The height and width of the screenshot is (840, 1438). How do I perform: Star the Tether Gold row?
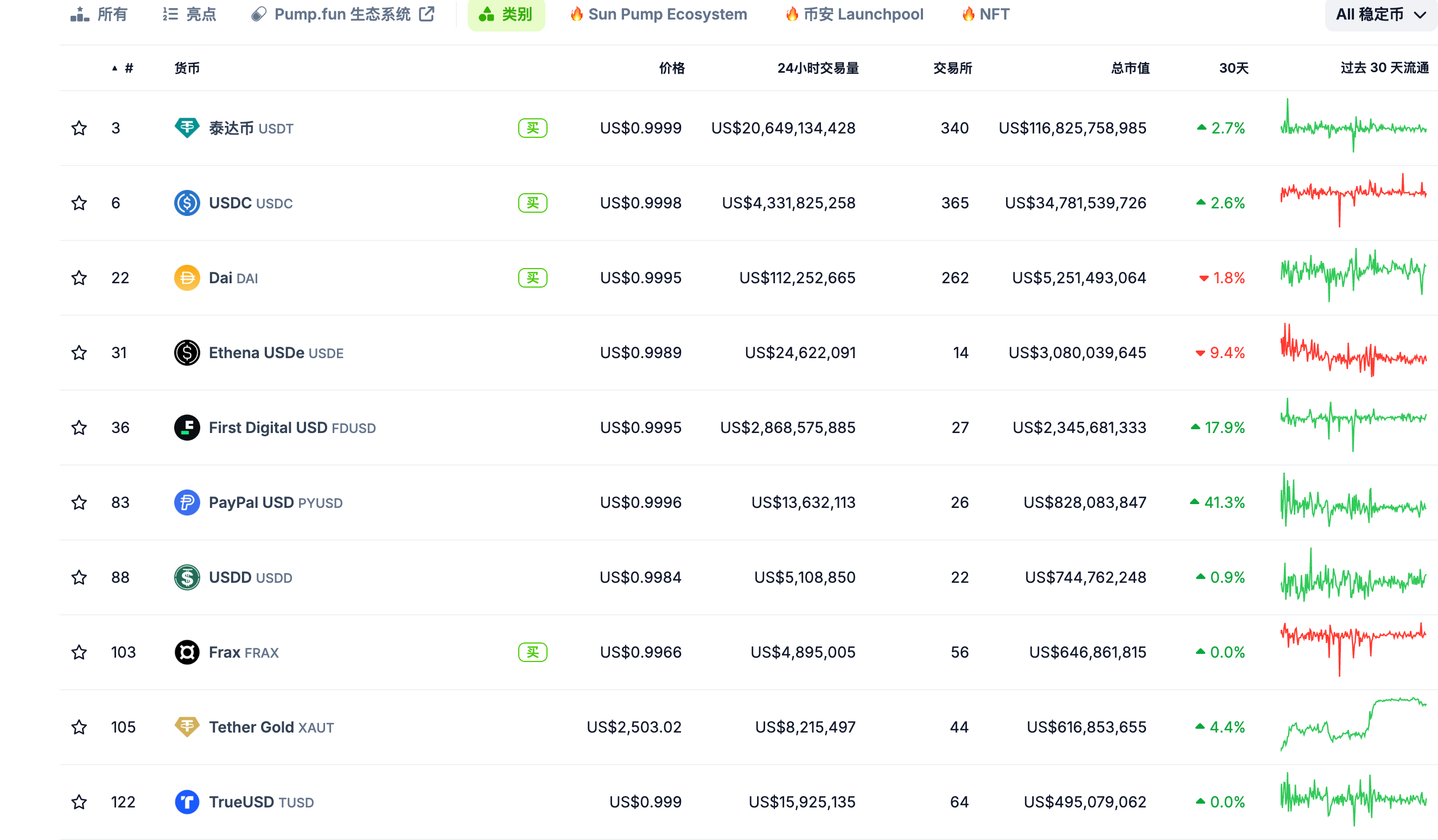[79, 727]
